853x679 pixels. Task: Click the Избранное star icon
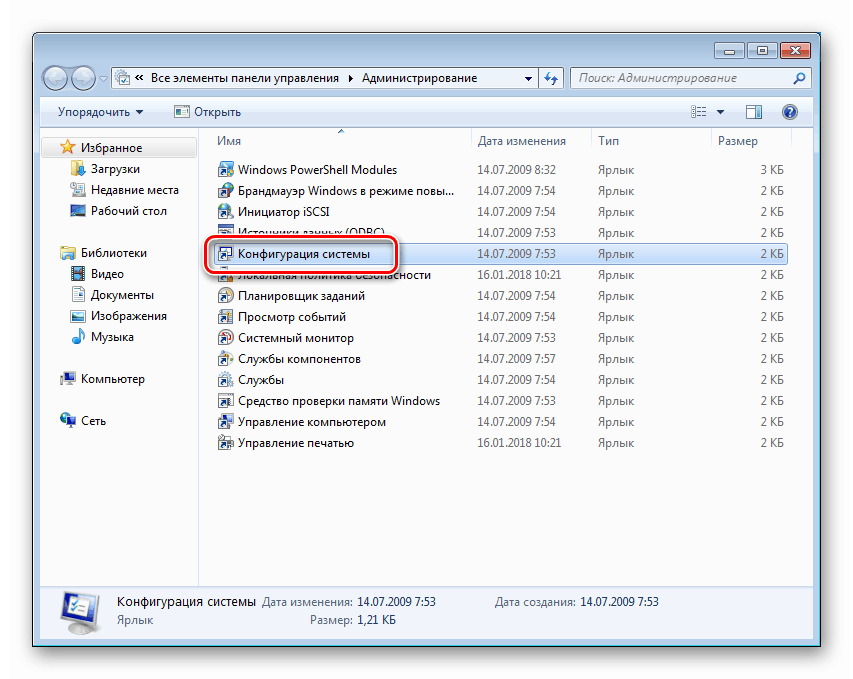coord(67,147)
